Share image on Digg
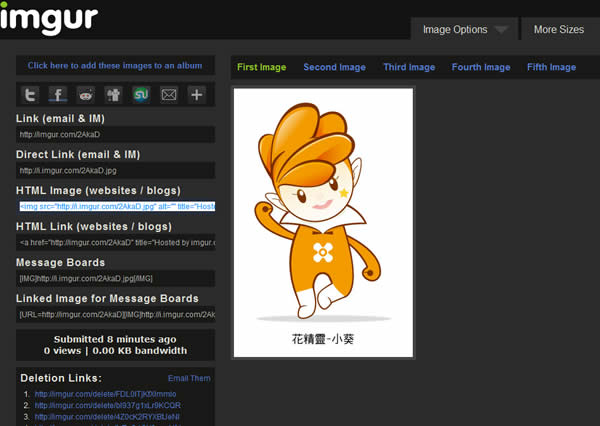This screenshot has width=600, height=426. [114, 95]
